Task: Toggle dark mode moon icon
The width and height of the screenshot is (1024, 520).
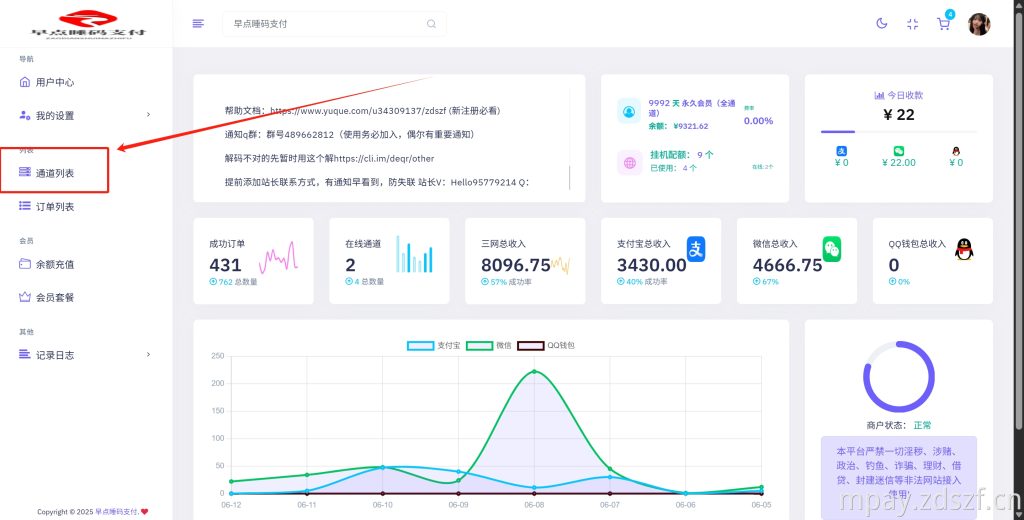Action: click(x=881, y=24)
